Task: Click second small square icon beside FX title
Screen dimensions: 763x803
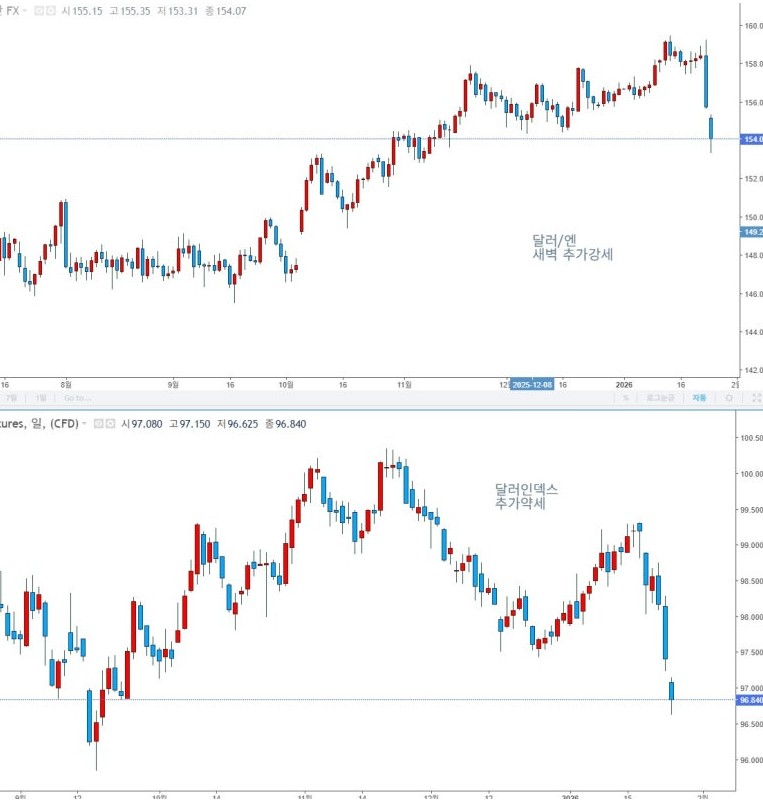Action: pyautogui.click(x=51, y=11)
